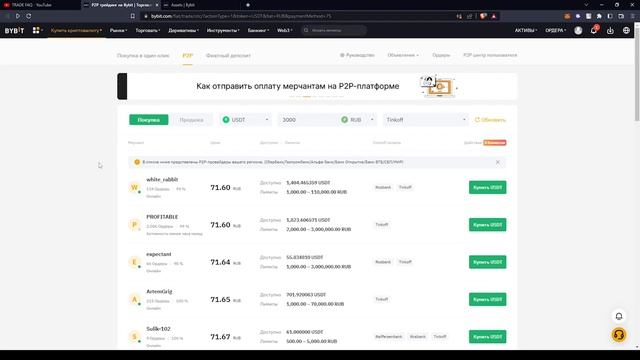Open the Руководство guide link
The height and width of the screenshot is (360, 640).
(357, 55)
